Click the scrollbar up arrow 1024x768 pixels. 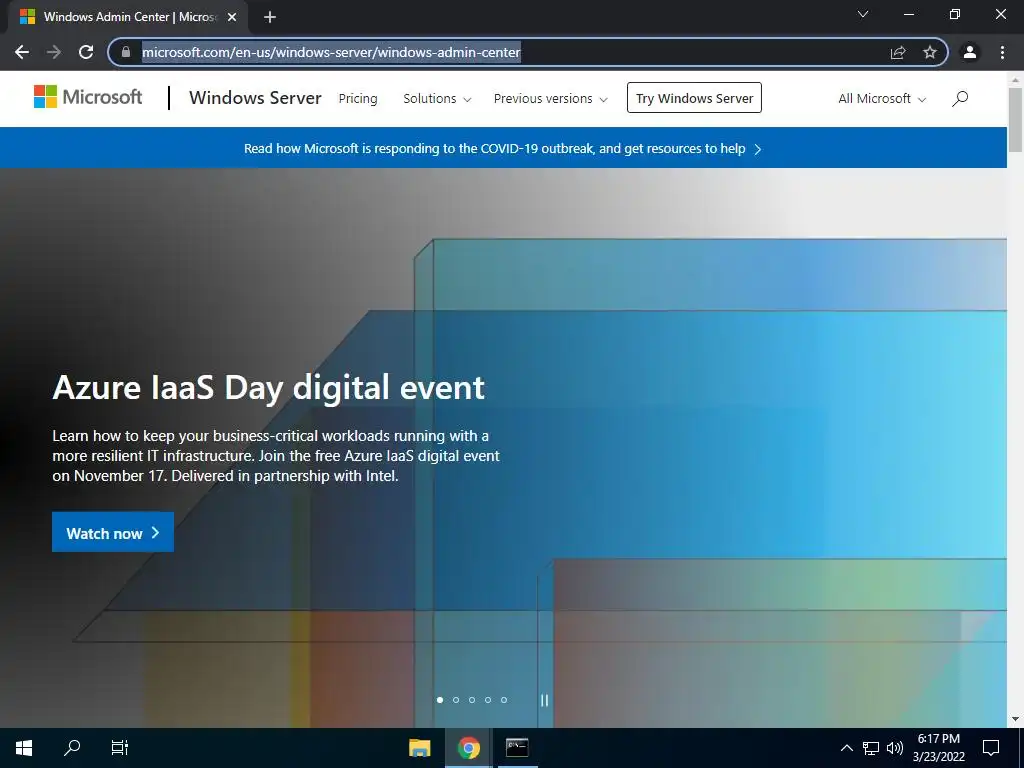pyautogui.click(x=1016, y=80)
